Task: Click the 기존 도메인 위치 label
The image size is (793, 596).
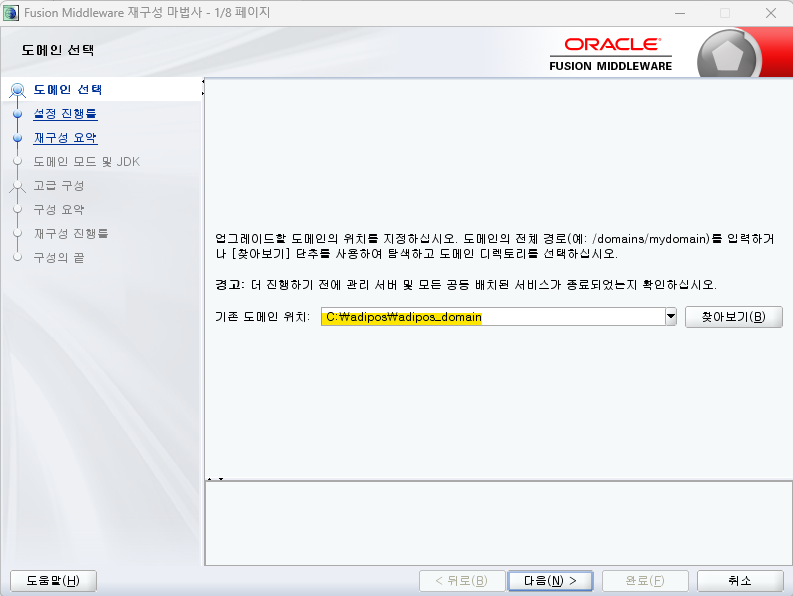Action: (262, 317)
